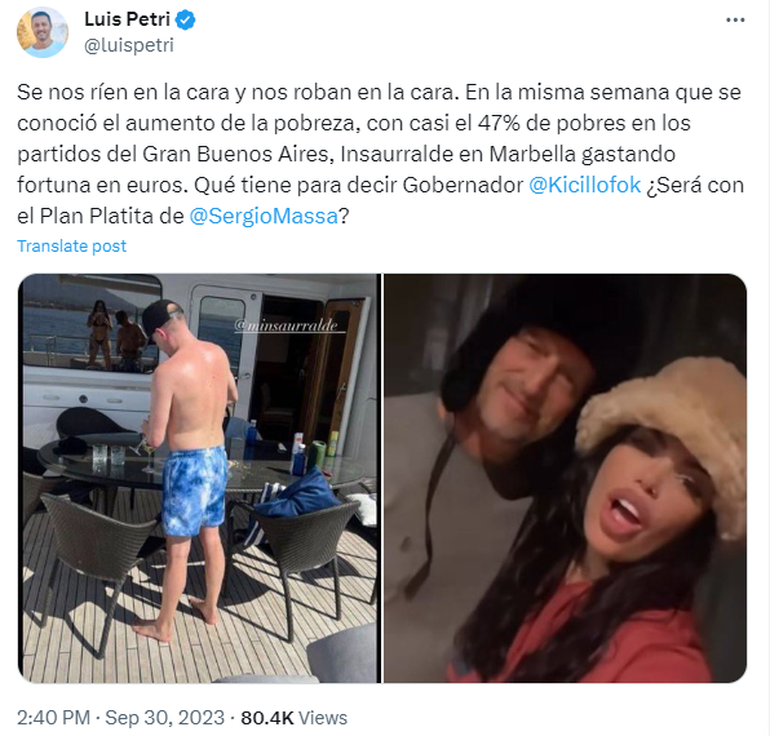Click Translate post
Image resolution: width=770 pixels, height=736 pixels.
pyautogui.click(x=72, y=246)
